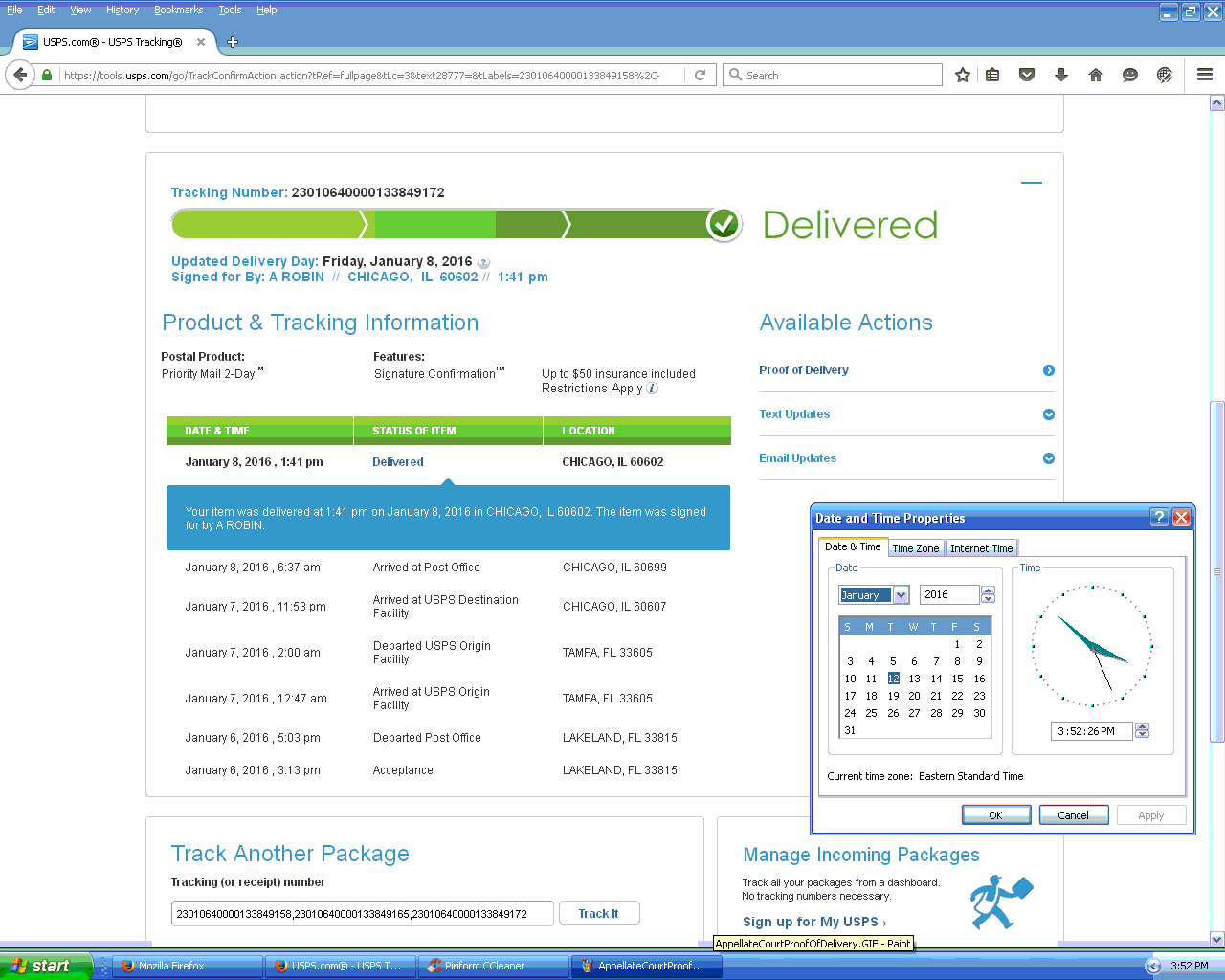The image size is (1225, 980).
Task: Click the time field showing 3:52:26 PM
Action: 1091,731
